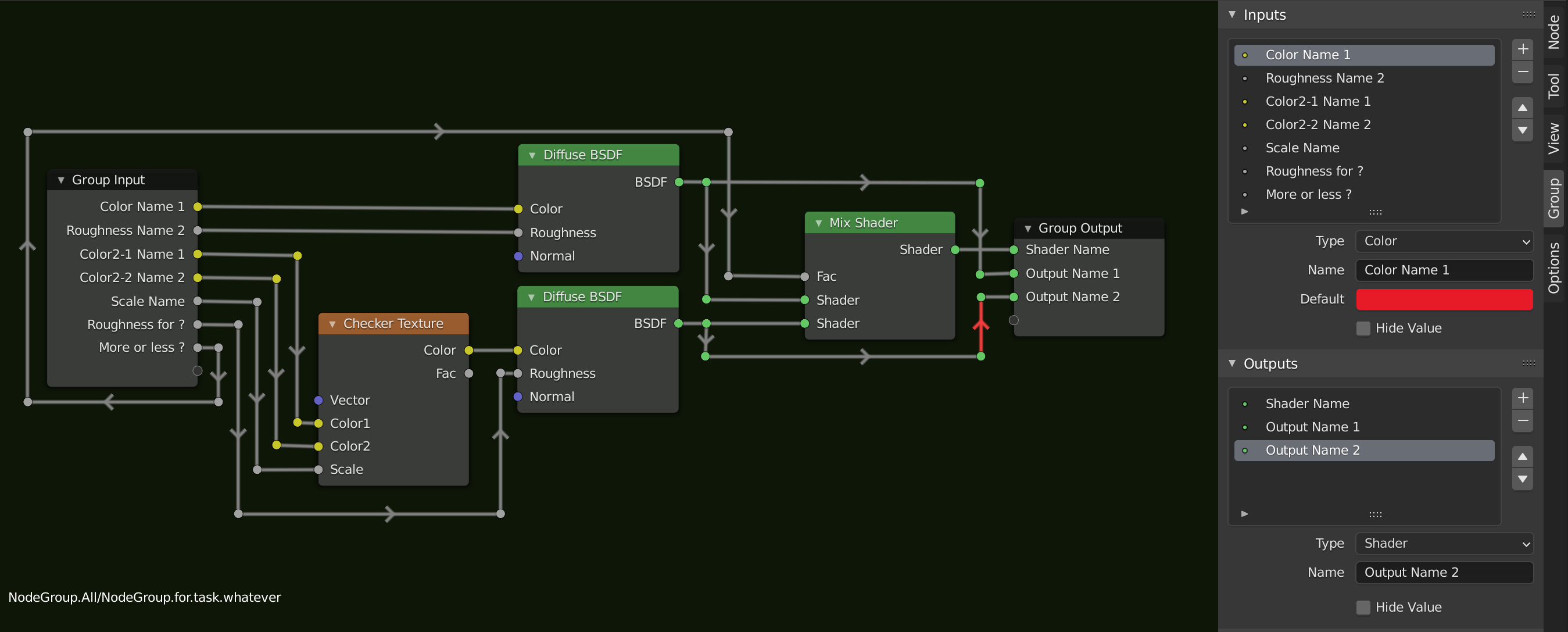Click the up arrow beside the Inputs list
The width and height of the screenshot is (1568, 632).
(1522, 108)
